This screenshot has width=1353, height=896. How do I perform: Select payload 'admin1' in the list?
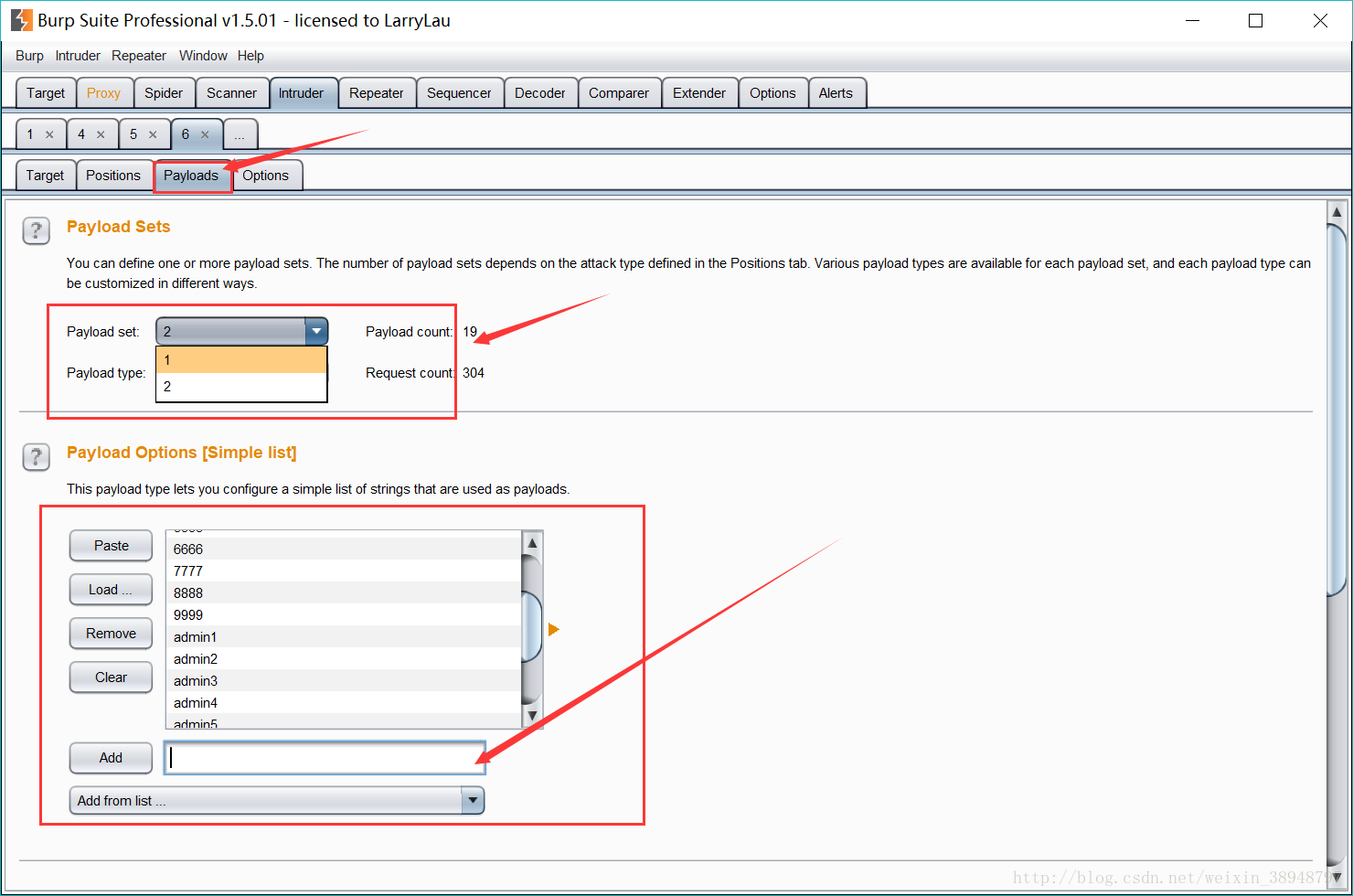pos(344,637)
